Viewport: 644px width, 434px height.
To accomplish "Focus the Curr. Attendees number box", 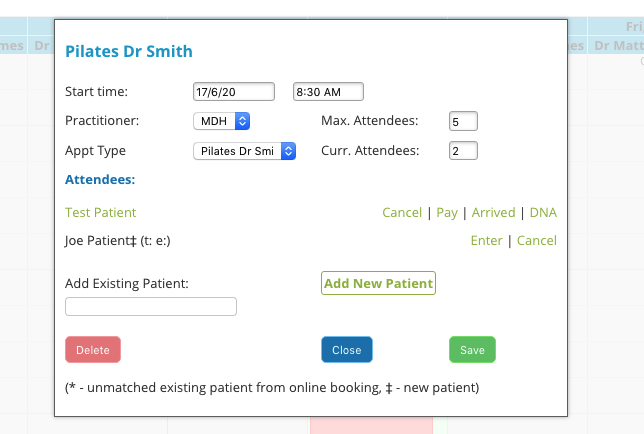I will point(463,151).
